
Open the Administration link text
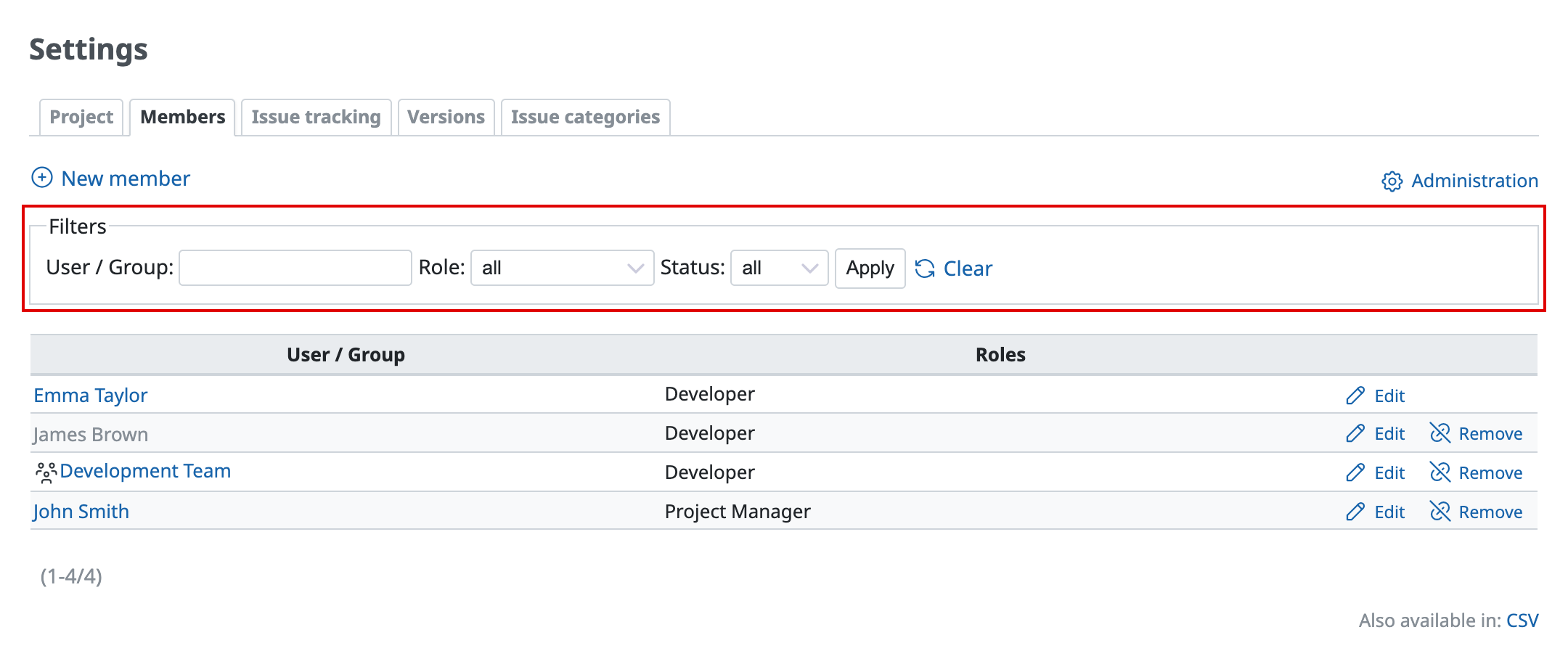(1474, 181)
